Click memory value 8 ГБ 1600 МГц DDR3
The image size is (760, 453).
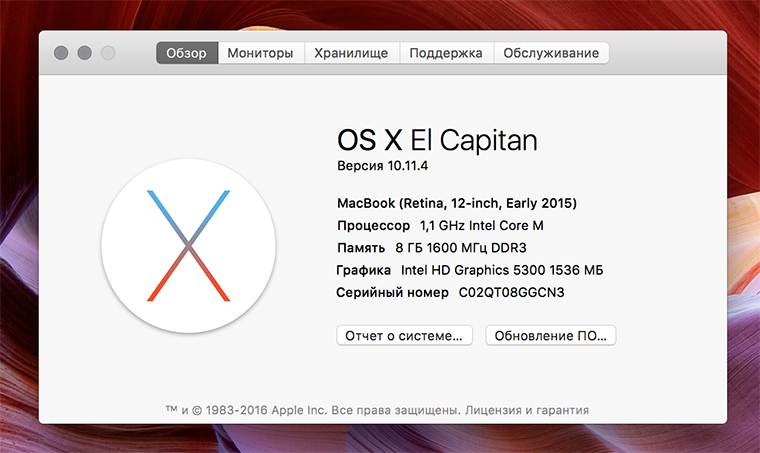click(x=461, y=248)
